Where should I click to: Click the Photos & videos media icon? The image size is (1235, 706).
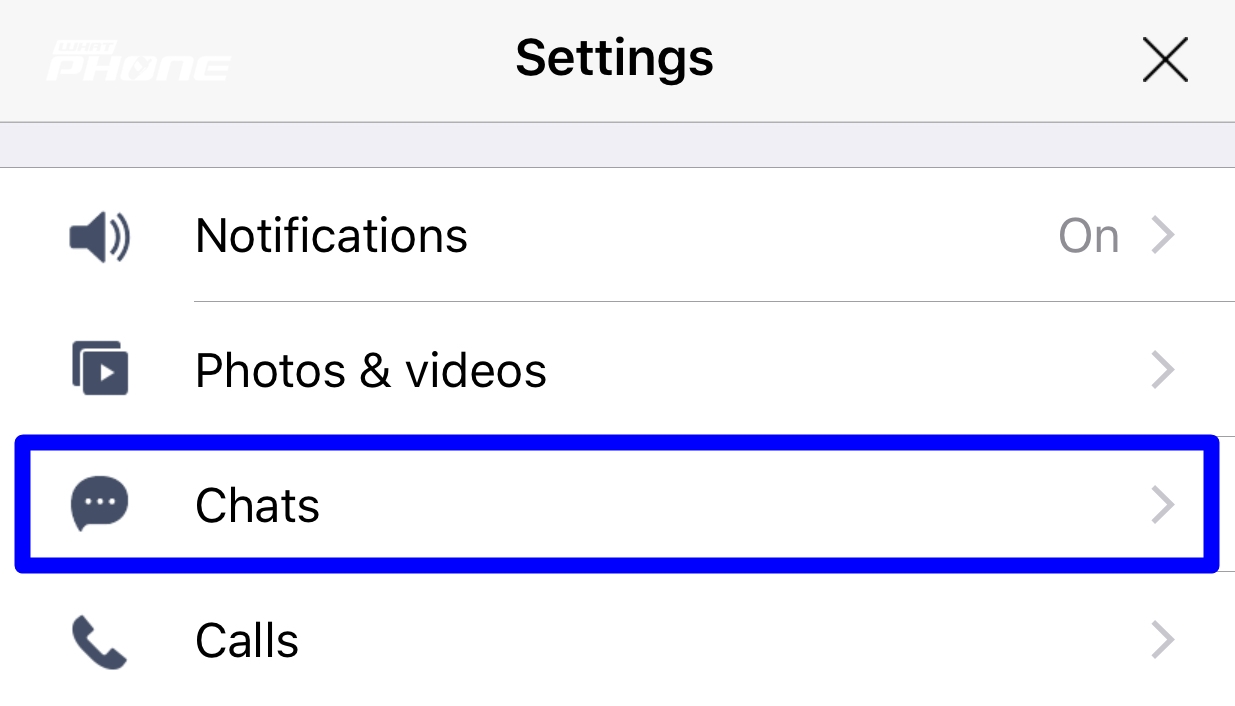tap(100, 369)
